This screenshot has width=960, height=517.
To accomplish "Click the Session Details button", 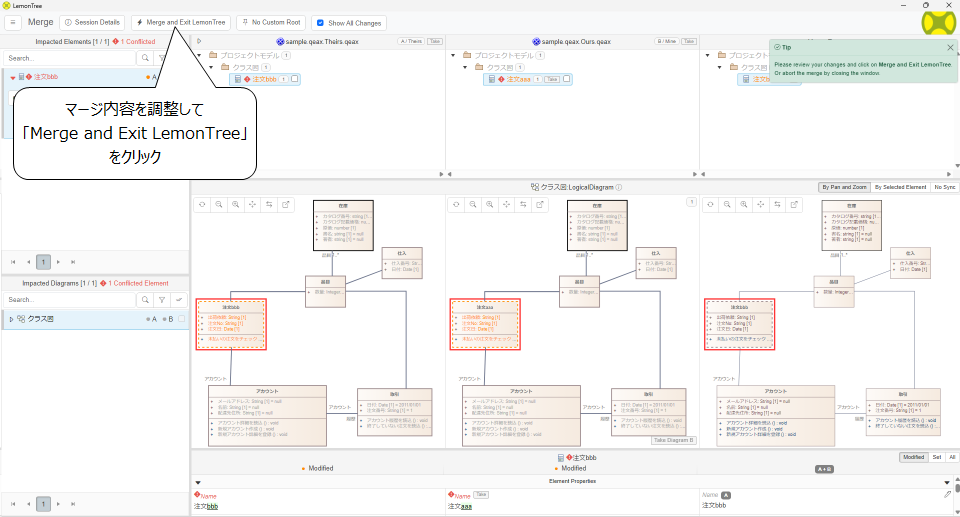I will pyautogui.click(x=92, y=22).
